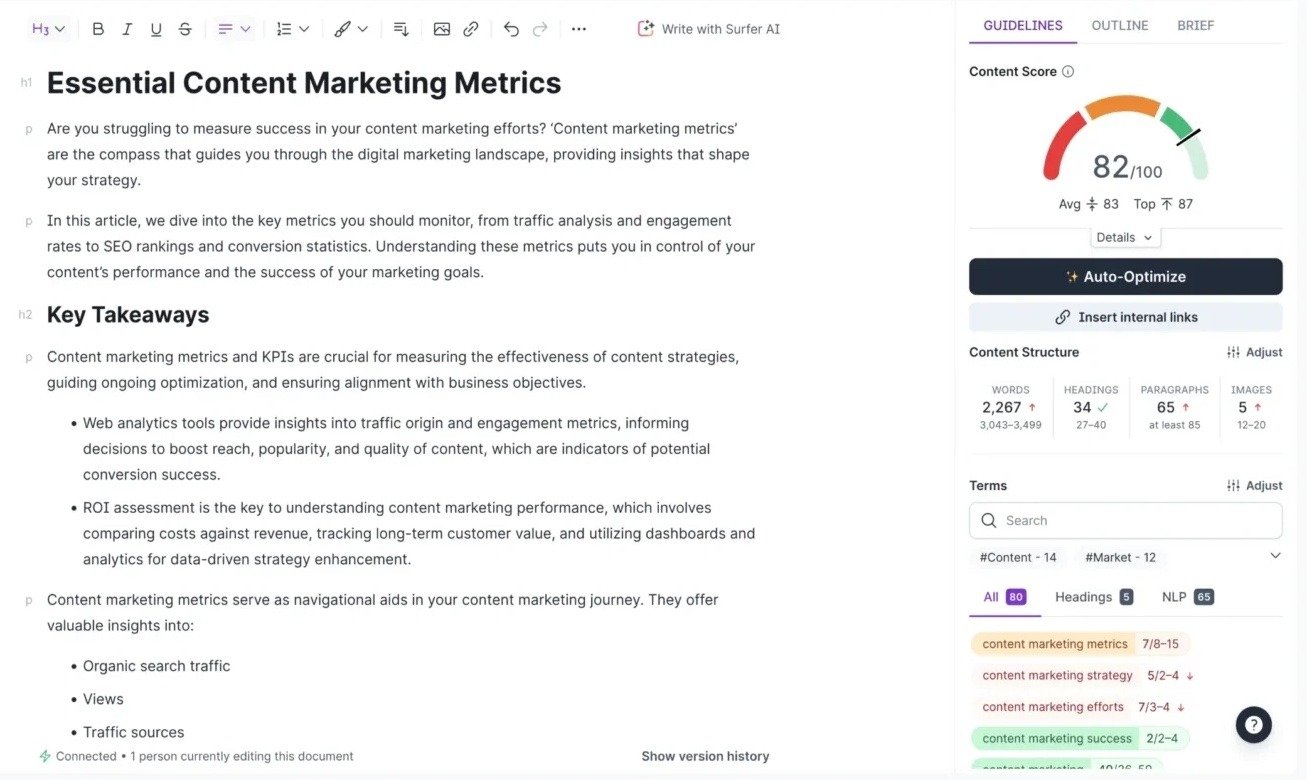Show version history of the document
Viewport: 1307px width, 780px height.
704,755
